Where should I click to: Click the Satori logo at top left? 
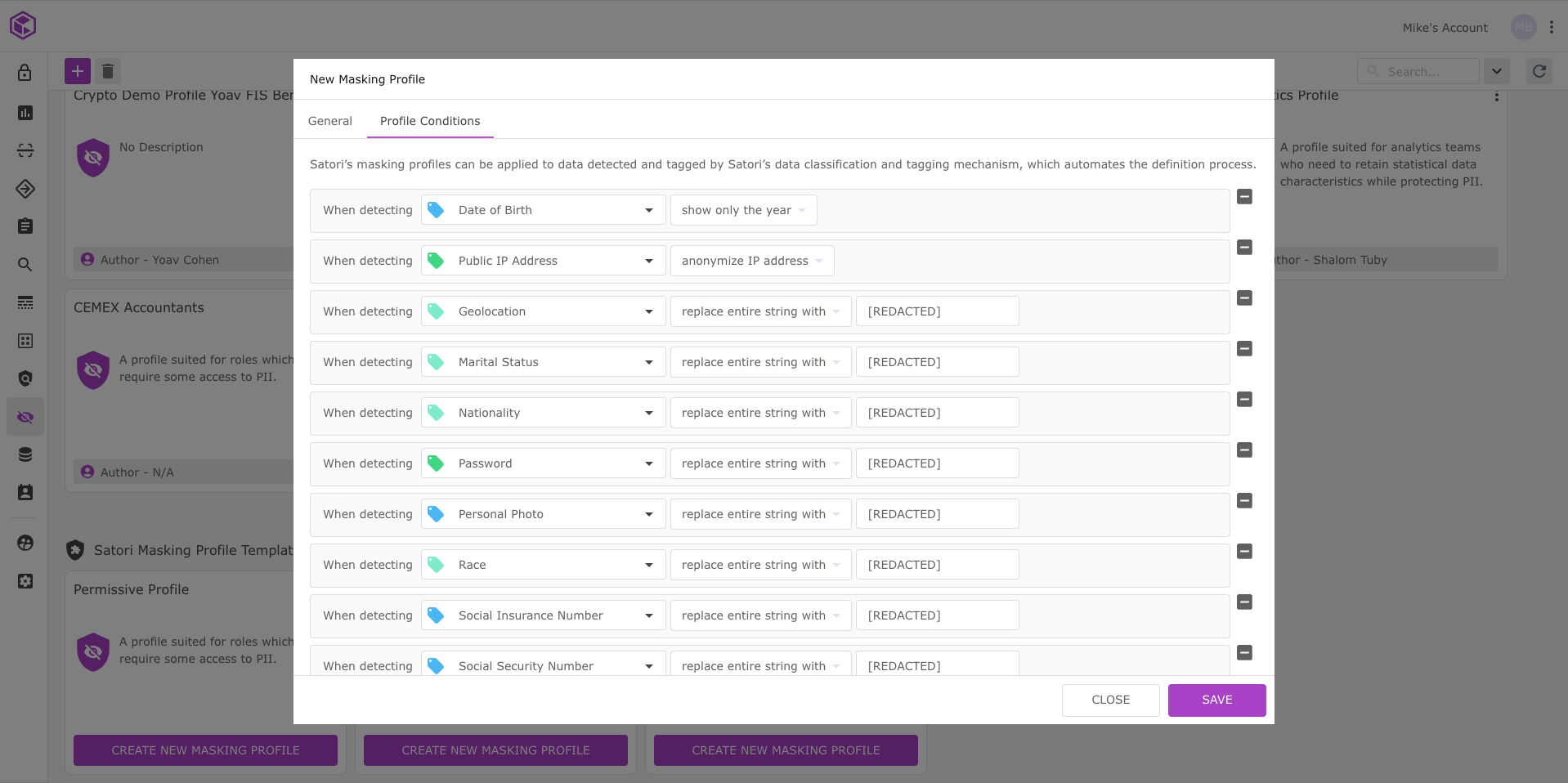point(23,25)
